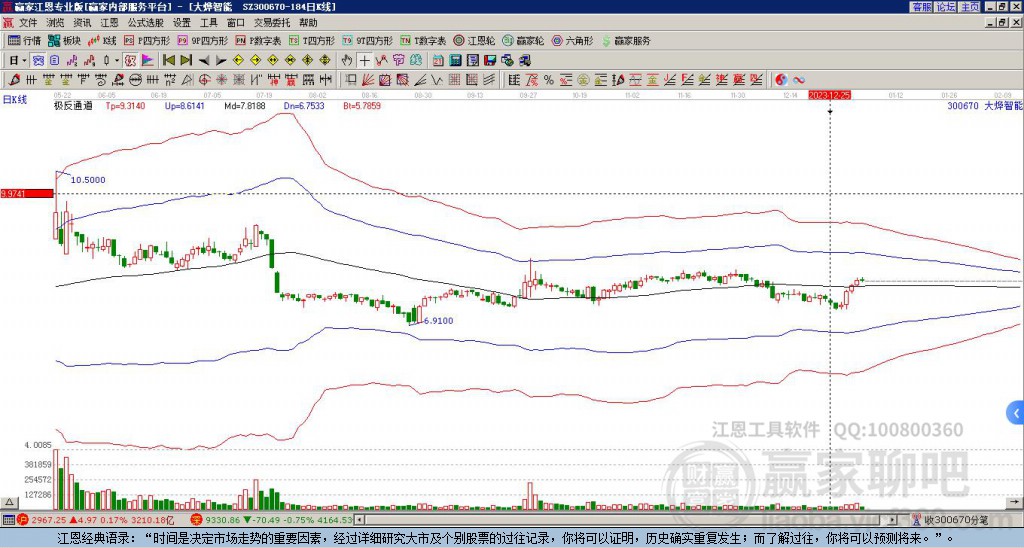Open the 9T四方形 tool
1024x548 pixels.
point(368,40)
